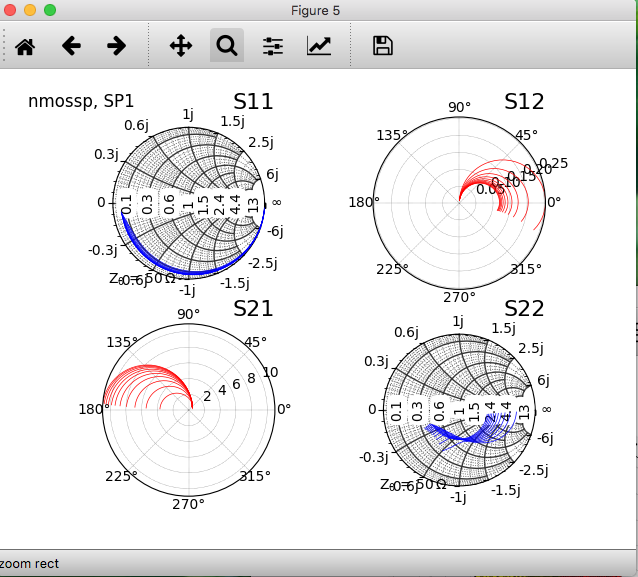Click the radial label 10 in S21 plot
Image resolution: width=638 pixels, height=577 pixels.
pyautogui.click(x=271, y=372)
